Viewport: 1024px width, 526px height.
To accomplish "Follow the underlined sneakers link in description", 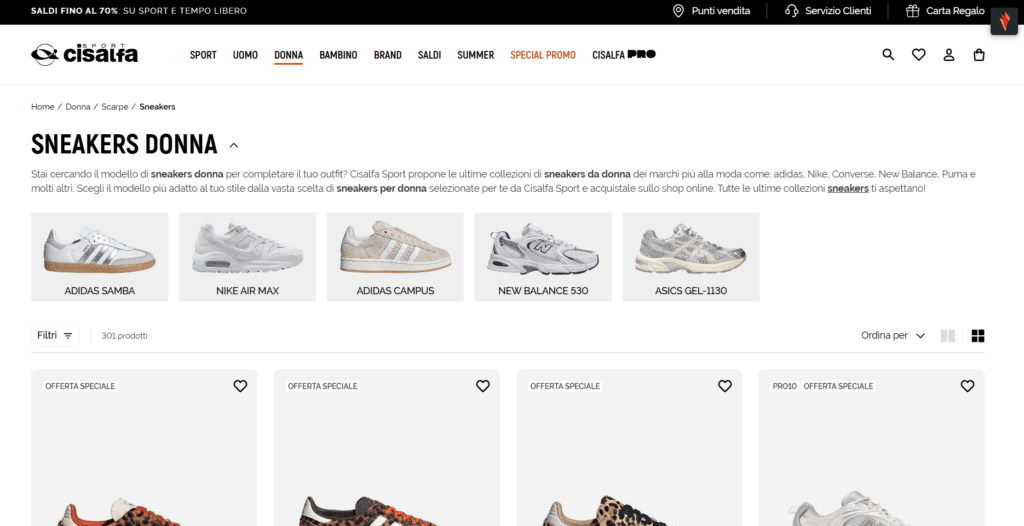I will click(848, 189).
